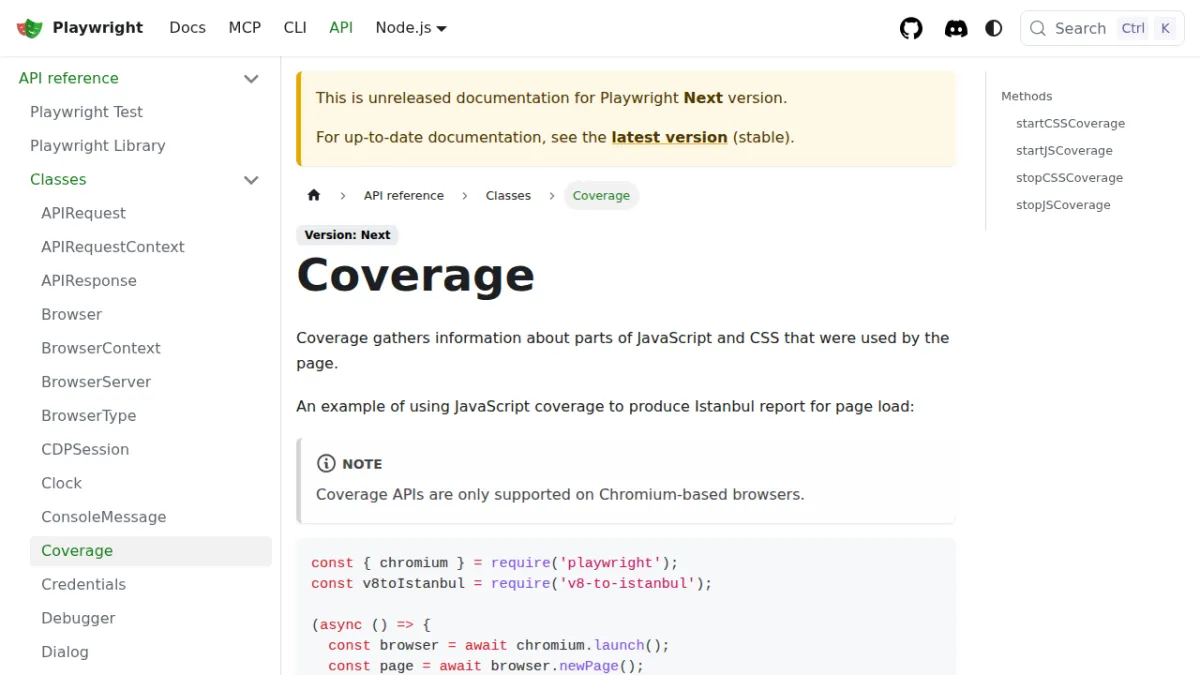Jump to startJSCoverage method
1200x675 pixels.
[x=1064, y=151]
